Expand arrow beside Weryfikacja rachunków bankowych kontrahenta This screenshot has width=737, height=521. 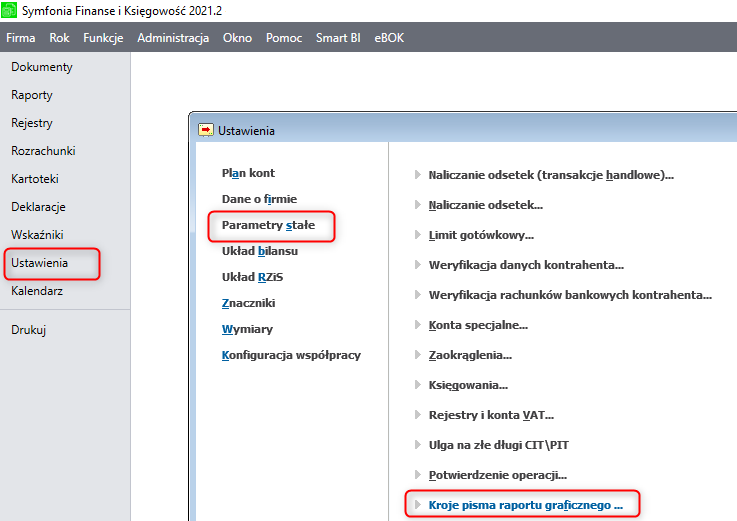[417, 295]
